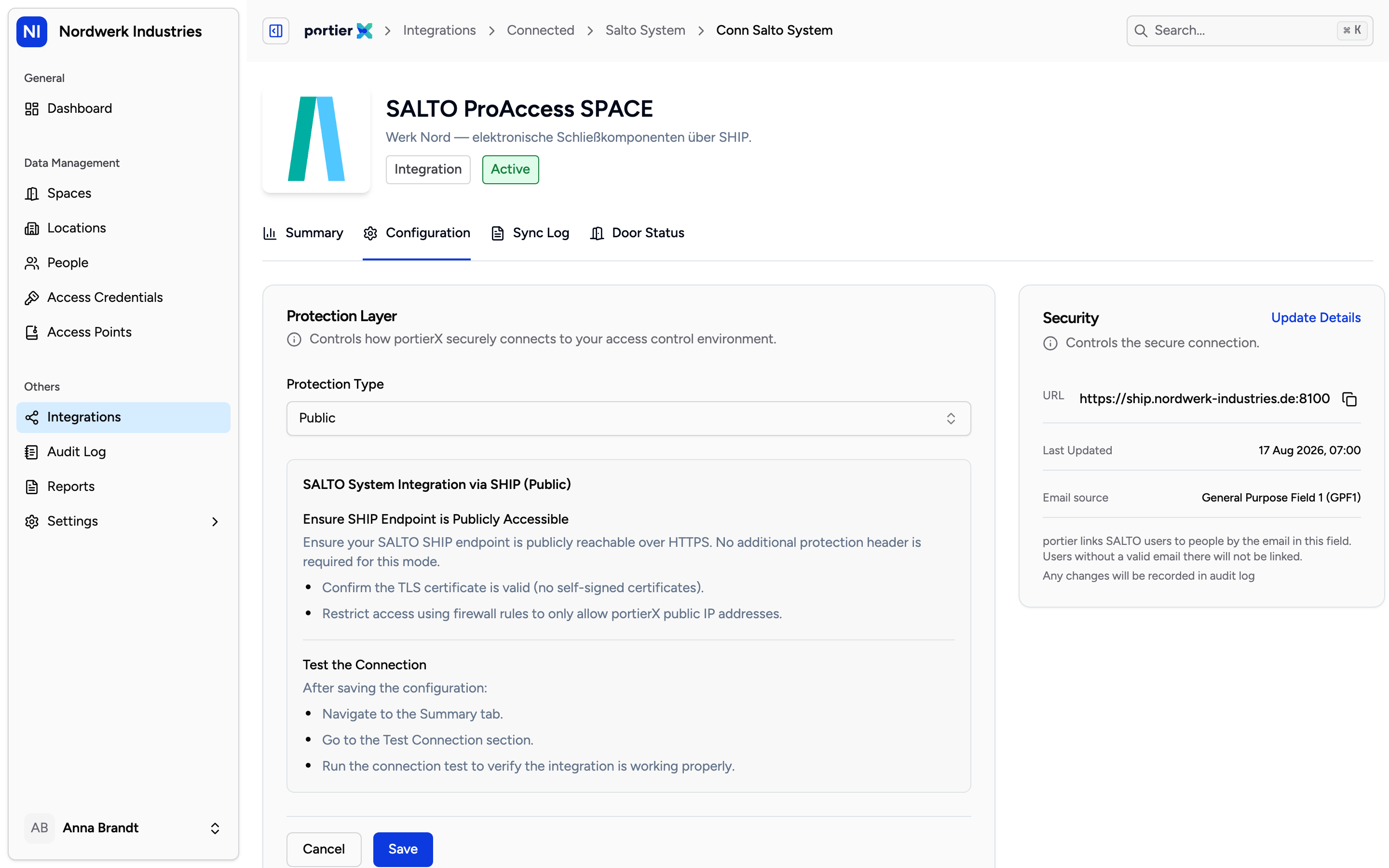Image resolution: width=1389 pixels, height=868 pixels.
Task: Click the Door Status tab door icon
Action: (x=597, y=233)
